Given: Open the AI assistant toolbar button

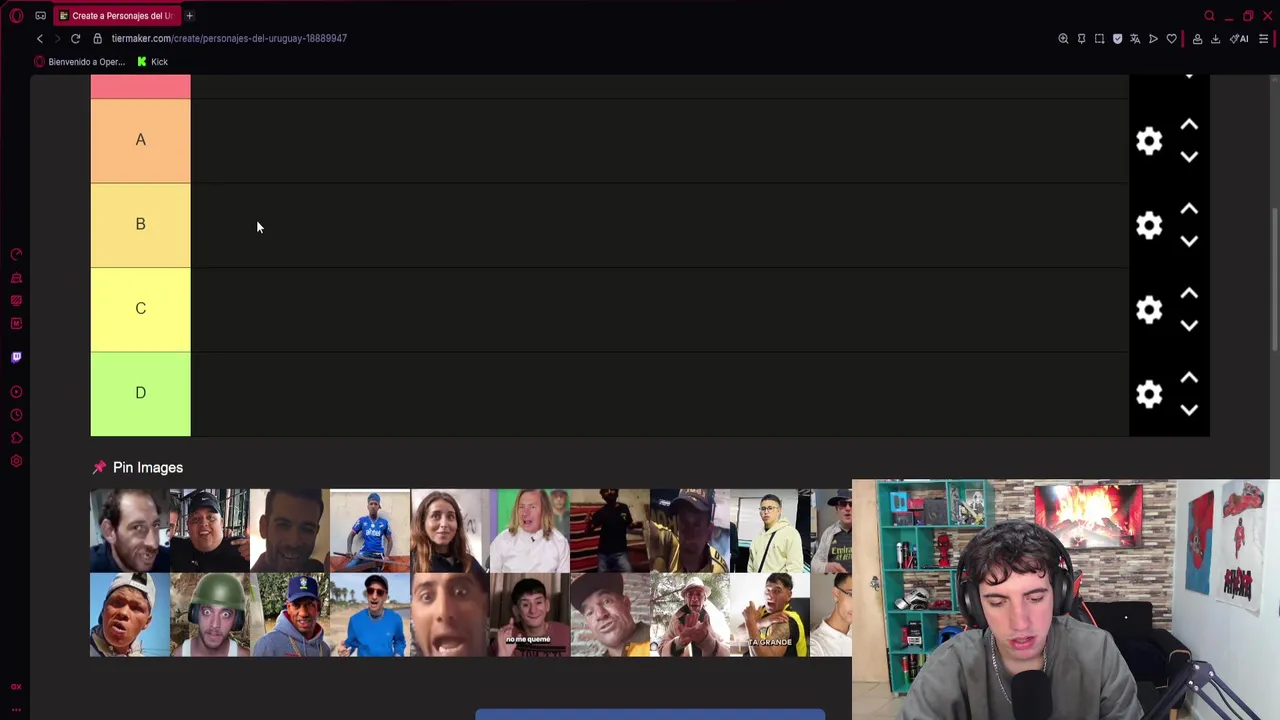Looking at the screenshot, I should click(x=1240, y=39).
